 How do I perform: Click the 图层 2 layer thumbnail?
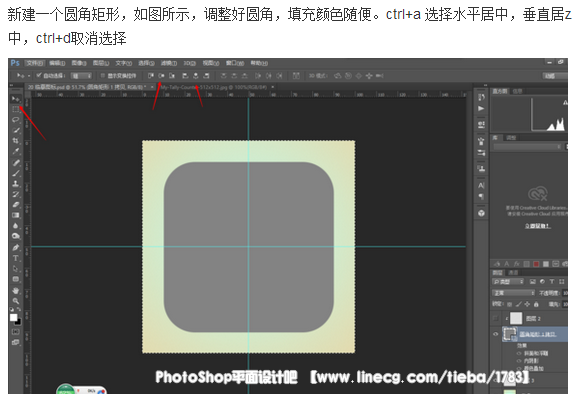[516, 318]
